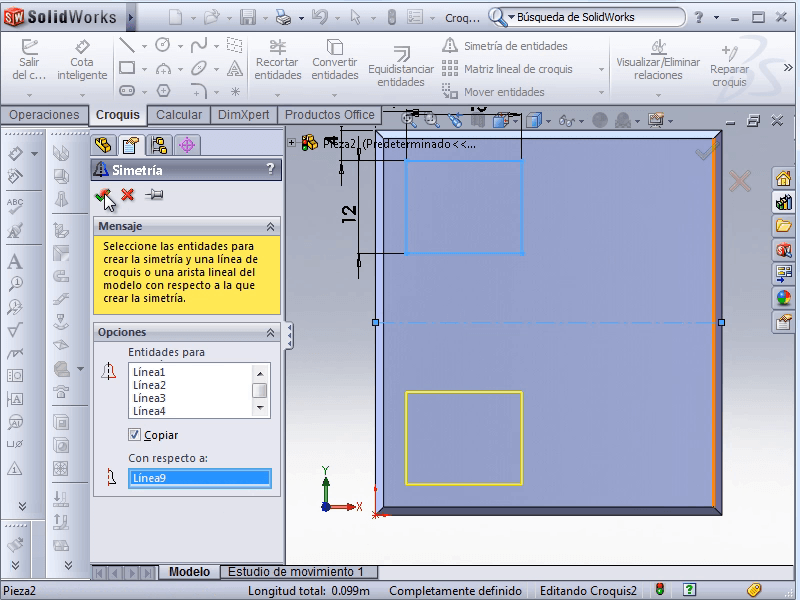
Task: Click Matriz lineal de croquis button
Action: (x=508, y=69)
